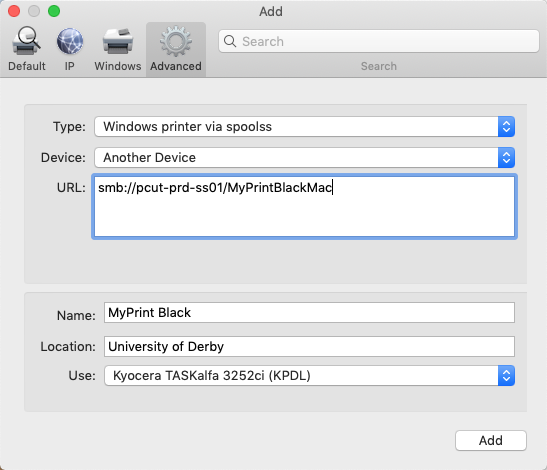Focus the Search field
Screen dimensions: 547x470
(x=379, y=41)
